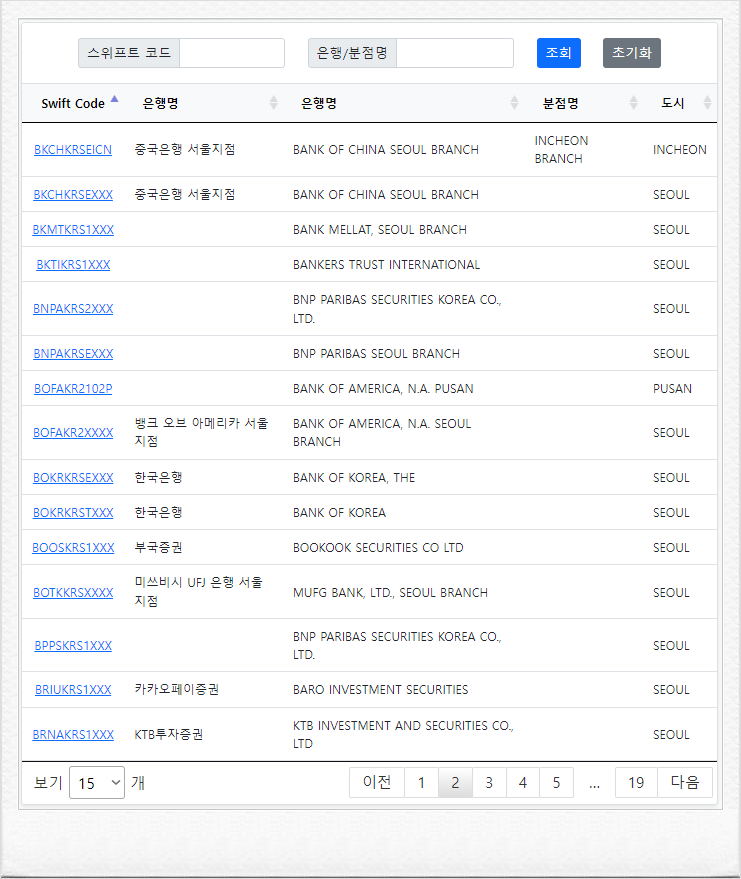Screen dimensions: 741x879
Task: Click KTB INVESTMENT AND SECURITIES CO., LTD text
Action: (403, 734)
